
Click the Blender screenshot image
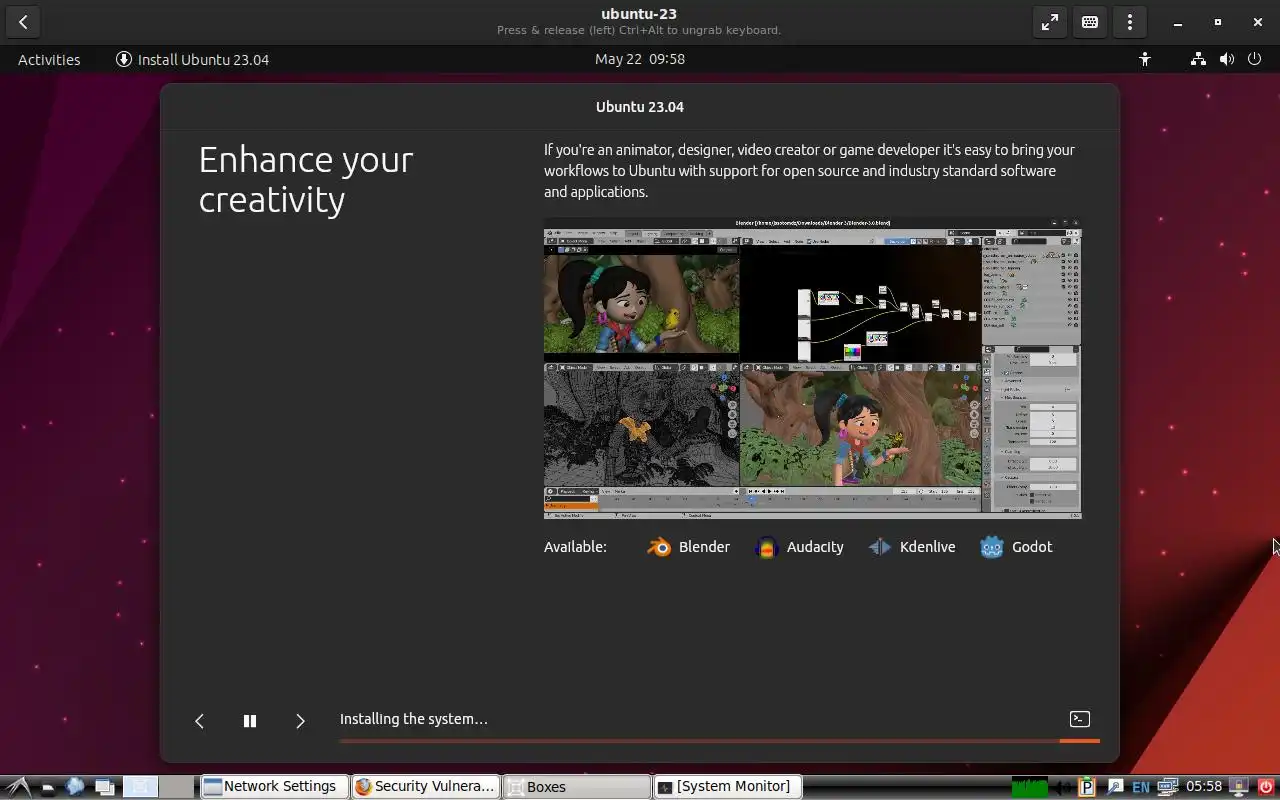(812, 369)
